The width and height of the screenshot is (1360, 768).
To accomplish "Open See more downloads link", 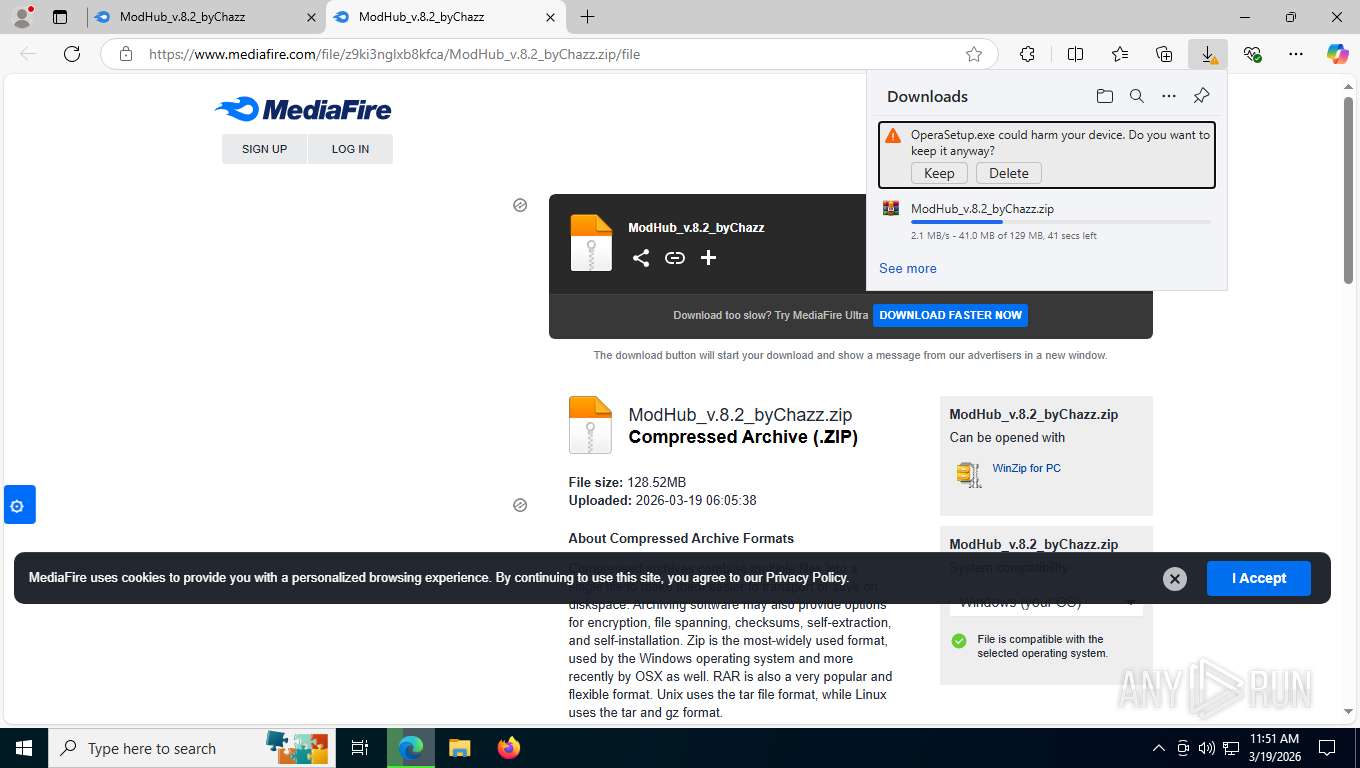I will tap(908, 268).
